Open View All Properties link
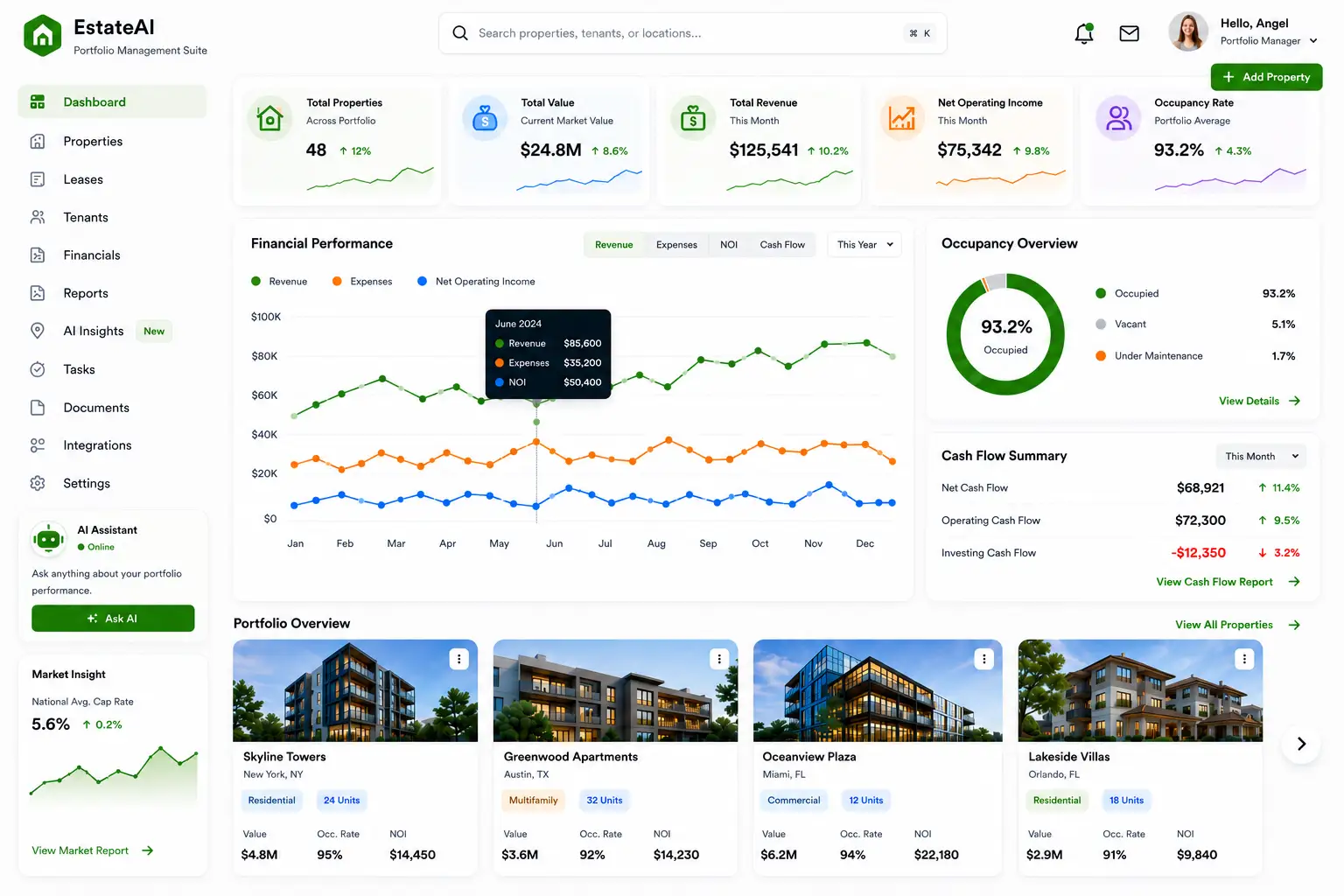The image size is (1344, 896). pos(1238,625)
